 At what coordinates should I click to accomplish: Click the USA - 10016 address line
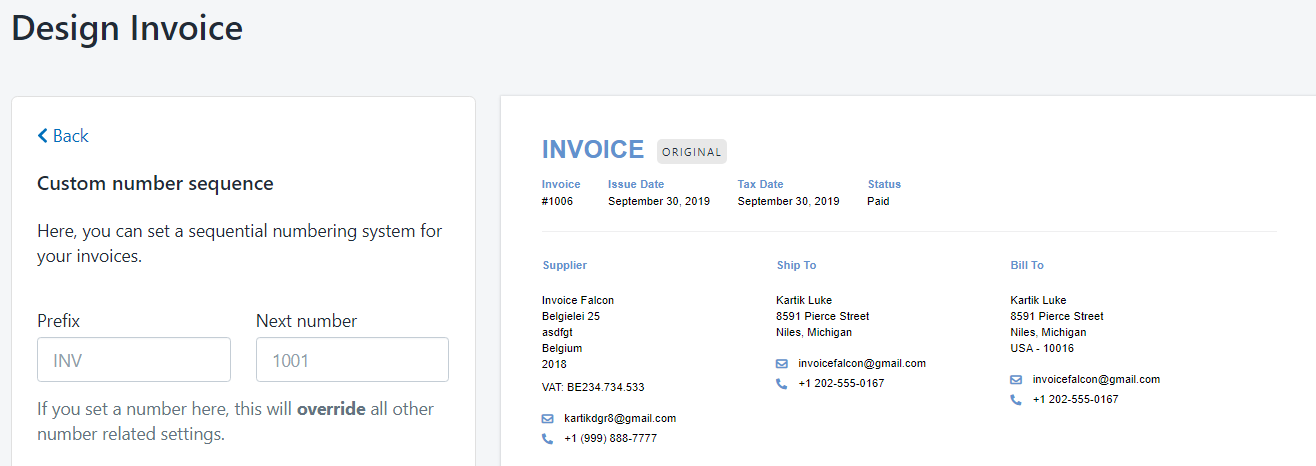1041,348
